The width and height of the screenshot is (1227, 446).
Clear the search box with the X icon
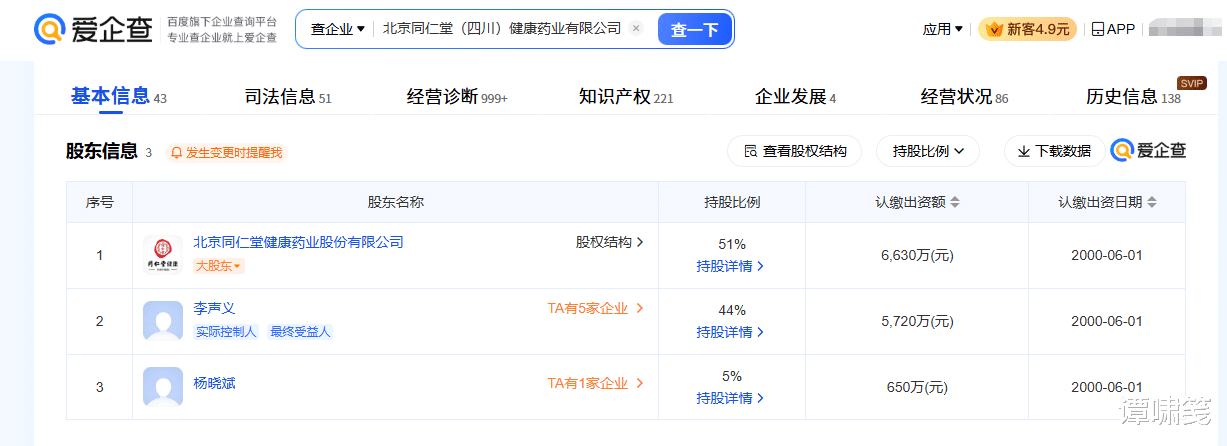point(636,29)
